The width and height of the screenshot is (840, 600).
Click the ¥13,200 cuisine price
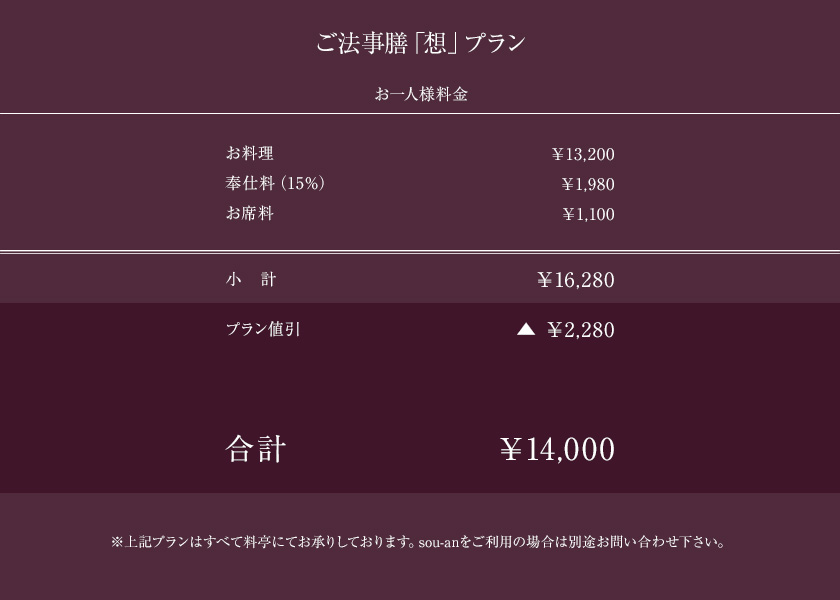583,154
